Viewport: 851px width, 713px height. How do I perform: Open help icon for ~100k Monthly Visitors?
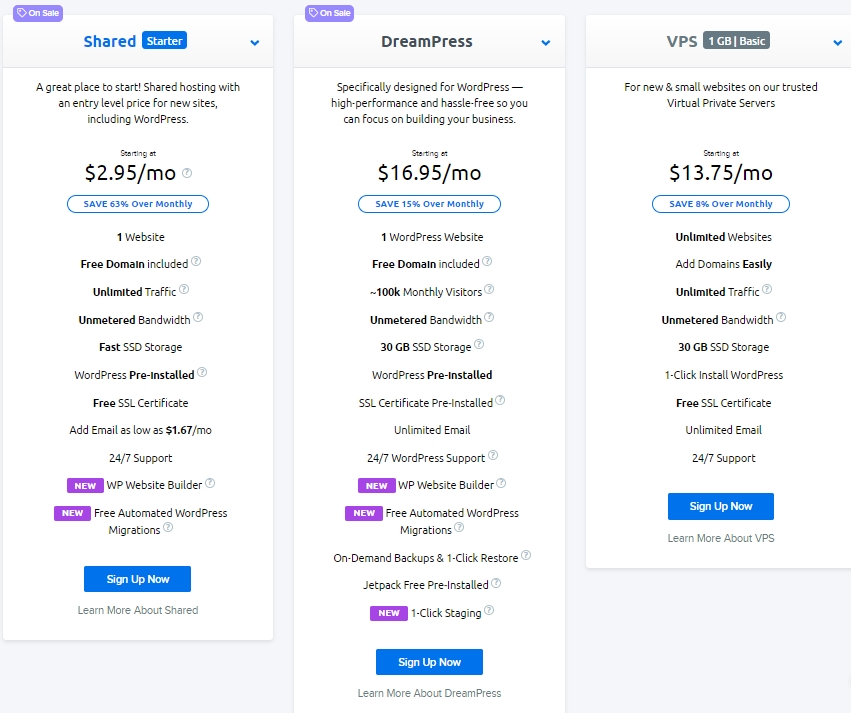coord(489,289)
